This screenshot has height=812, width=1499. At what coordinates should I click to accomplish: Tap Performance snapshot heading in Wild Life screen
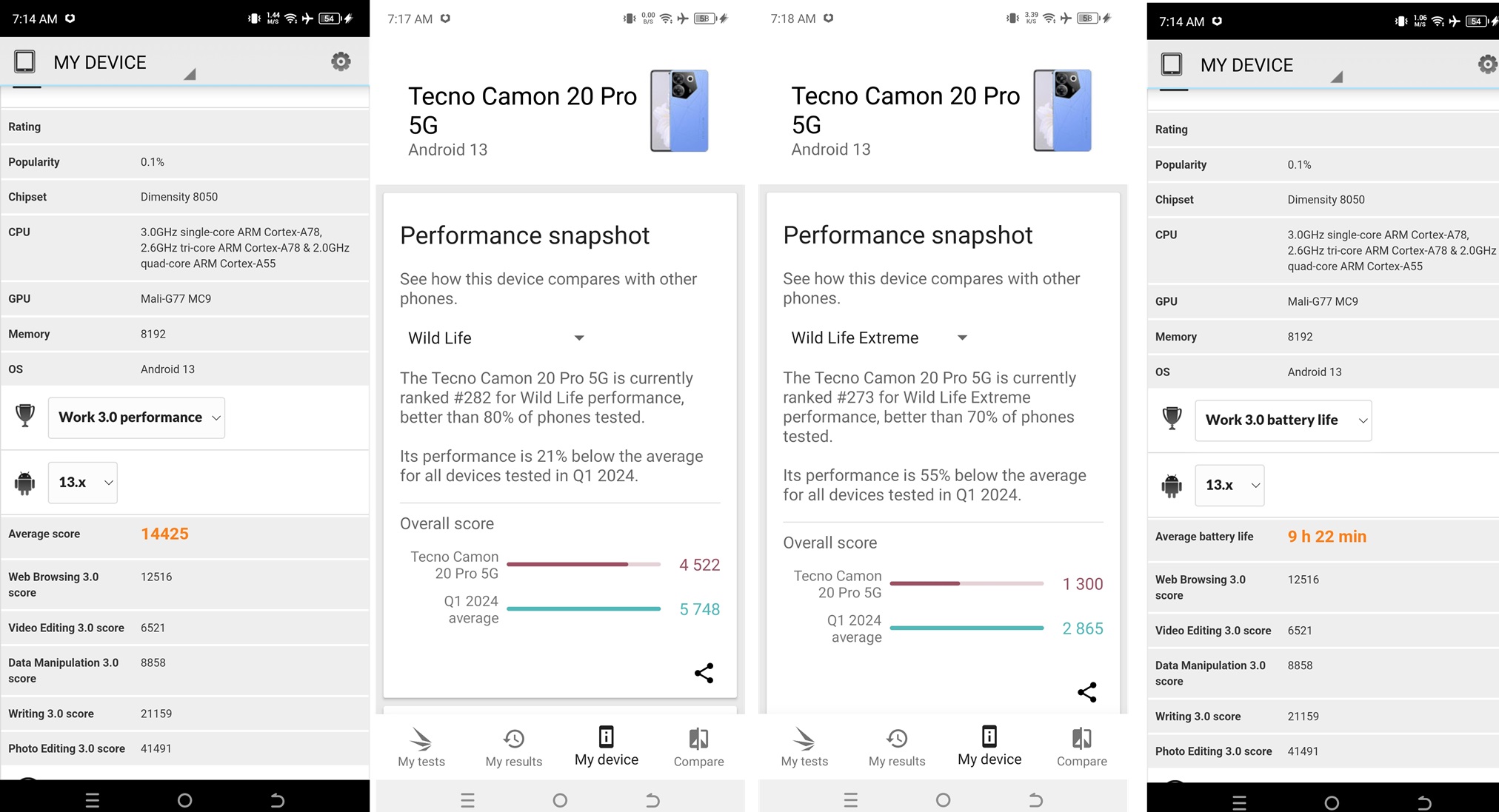[524, 235]
